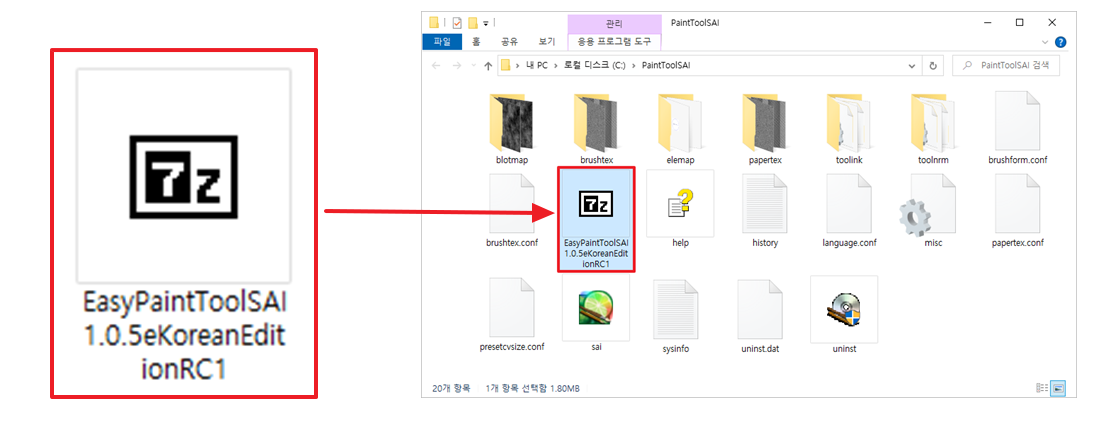Click the 관리 contextual tab header

click(x=614, y=23)
